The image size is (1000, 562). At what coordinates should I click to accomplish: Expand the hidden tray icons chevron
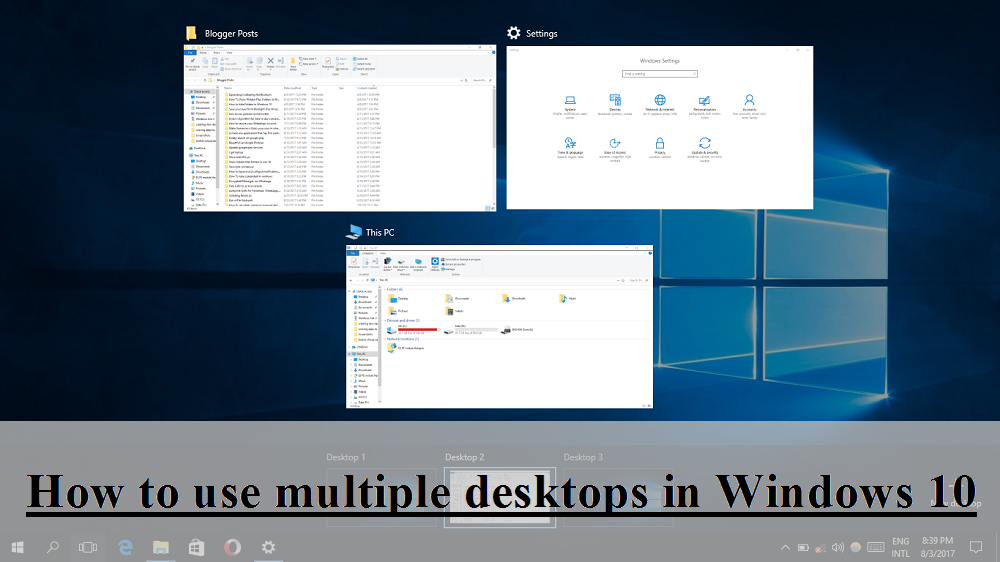[785, 547]
